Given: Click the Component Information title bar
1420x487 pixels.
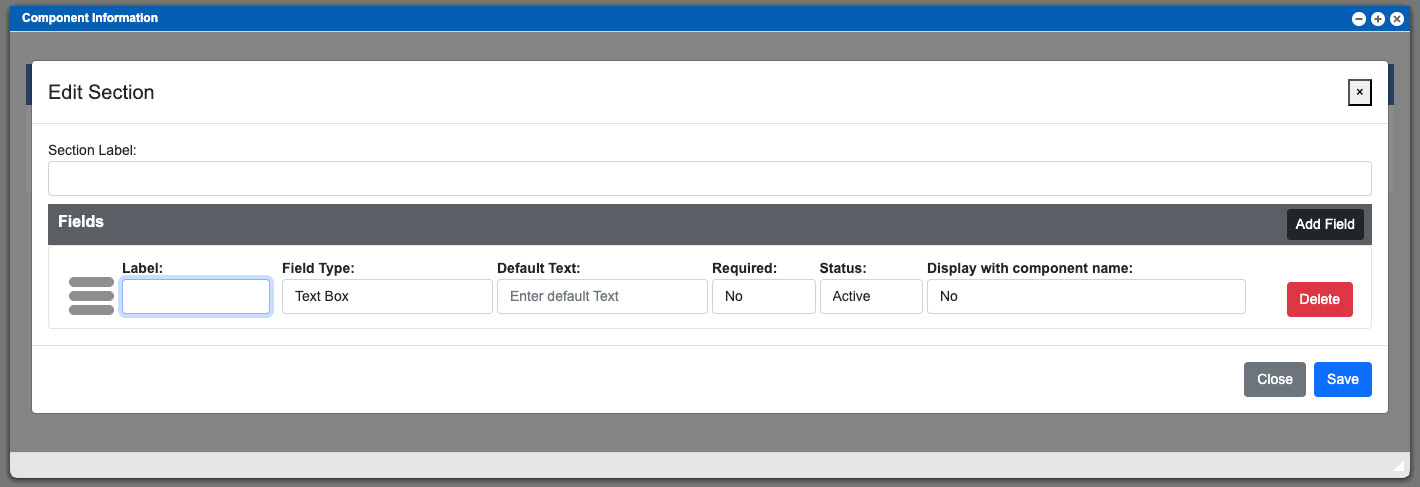Looking at the screenshot, I should (x=680, y=19).
